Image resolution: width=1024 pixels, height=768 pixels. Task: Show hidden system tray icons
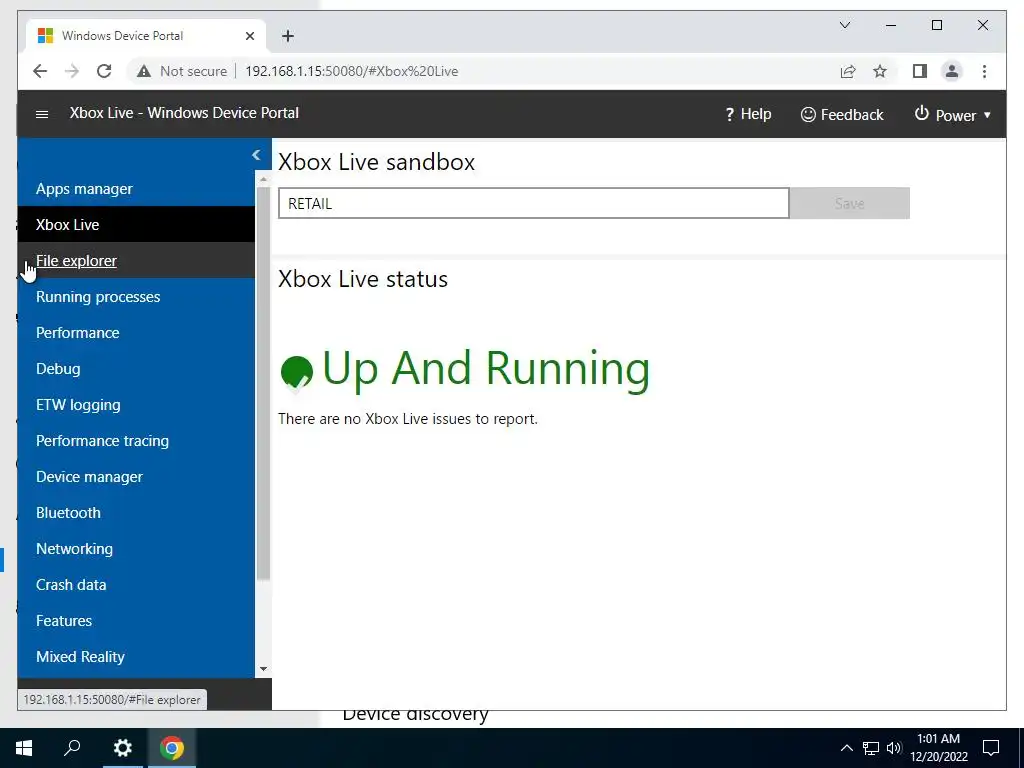(846, 748)
